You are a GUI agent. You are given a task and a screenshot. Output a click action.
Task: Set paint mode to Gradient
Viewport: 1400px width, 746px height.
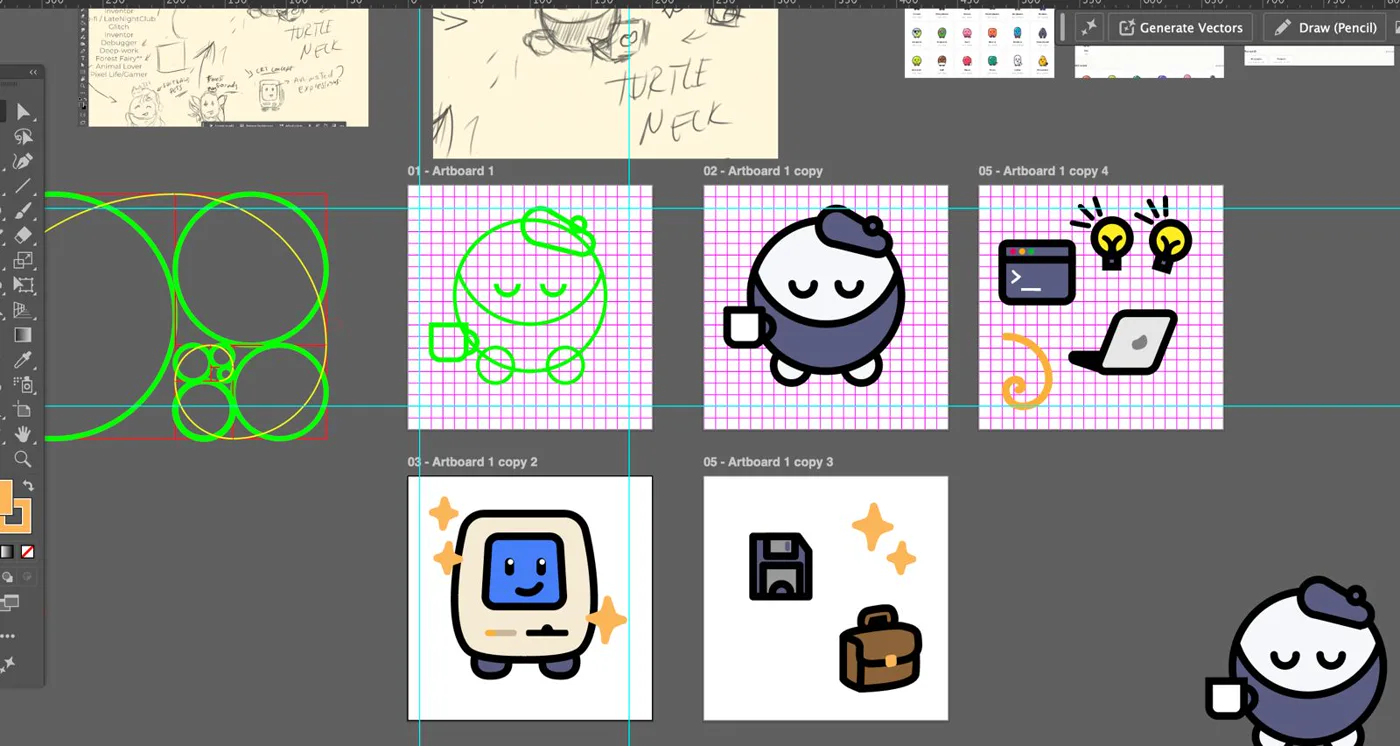click(7, 552)
